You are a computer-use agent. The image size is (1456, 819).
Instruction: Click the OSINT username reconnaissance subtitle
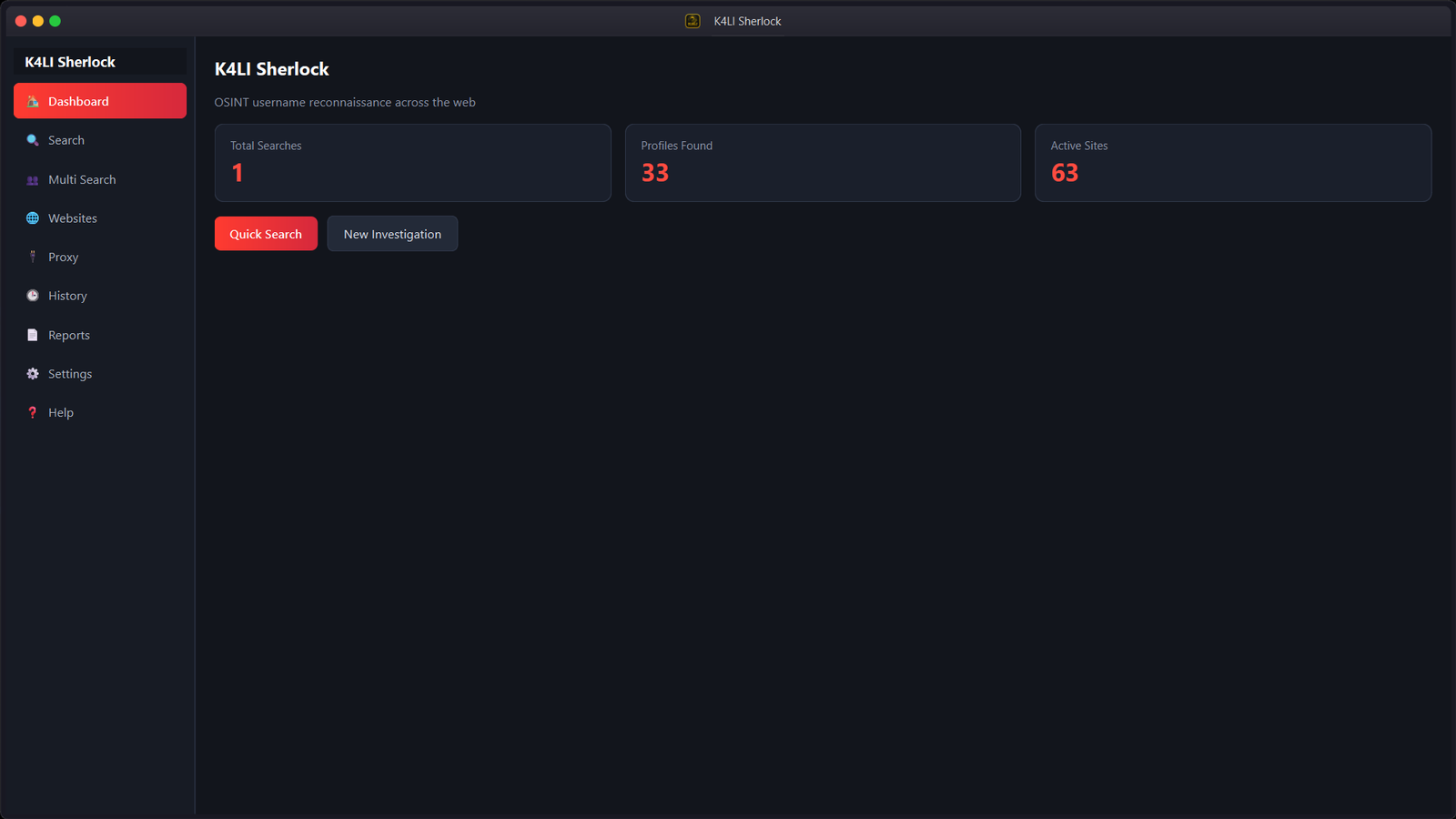pyautogui.click(x=345, y=102)
